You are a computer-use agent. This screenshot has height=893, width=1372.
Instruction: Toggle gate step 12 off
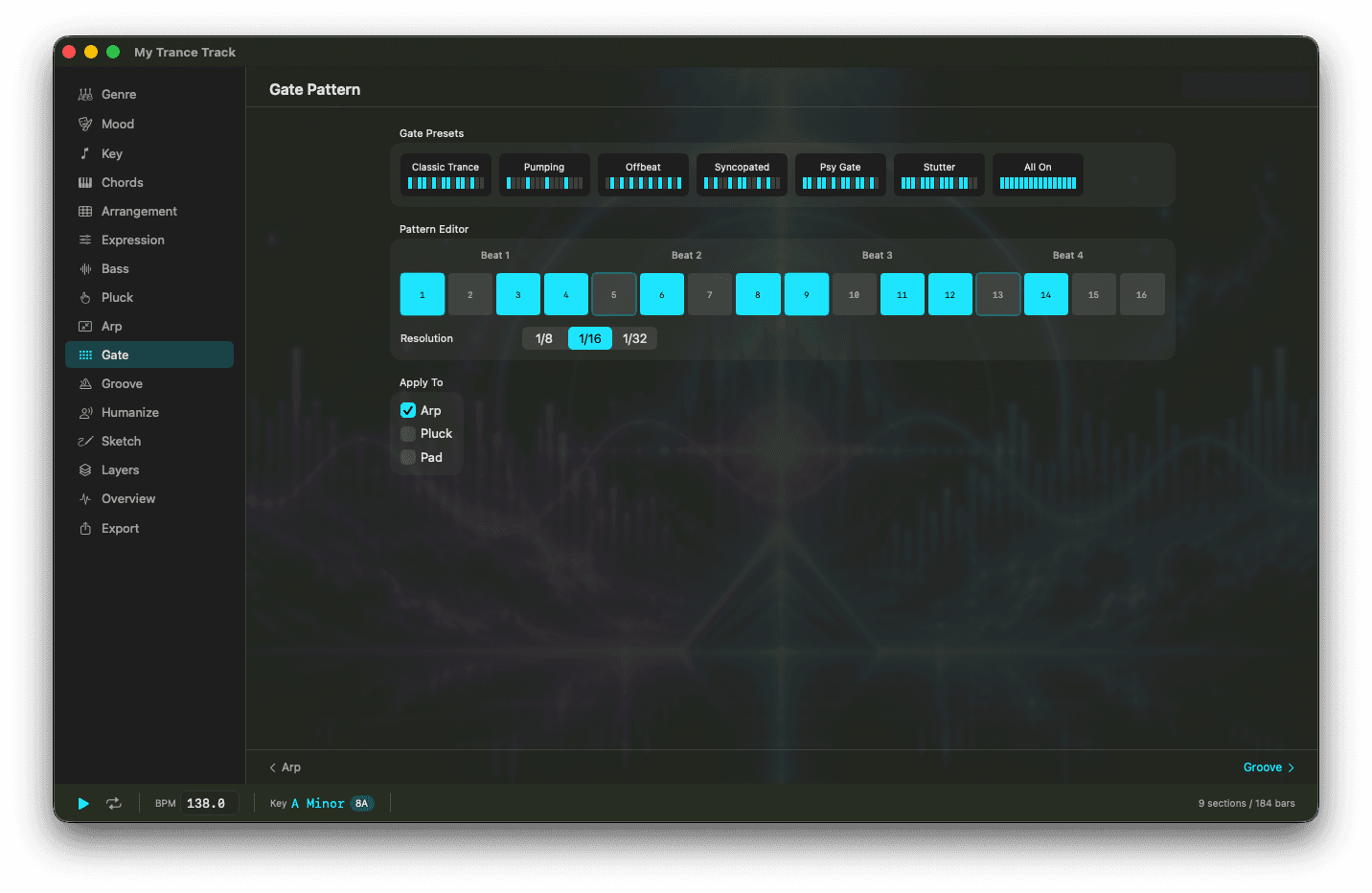pyautogui.click(x=950, y=294)
